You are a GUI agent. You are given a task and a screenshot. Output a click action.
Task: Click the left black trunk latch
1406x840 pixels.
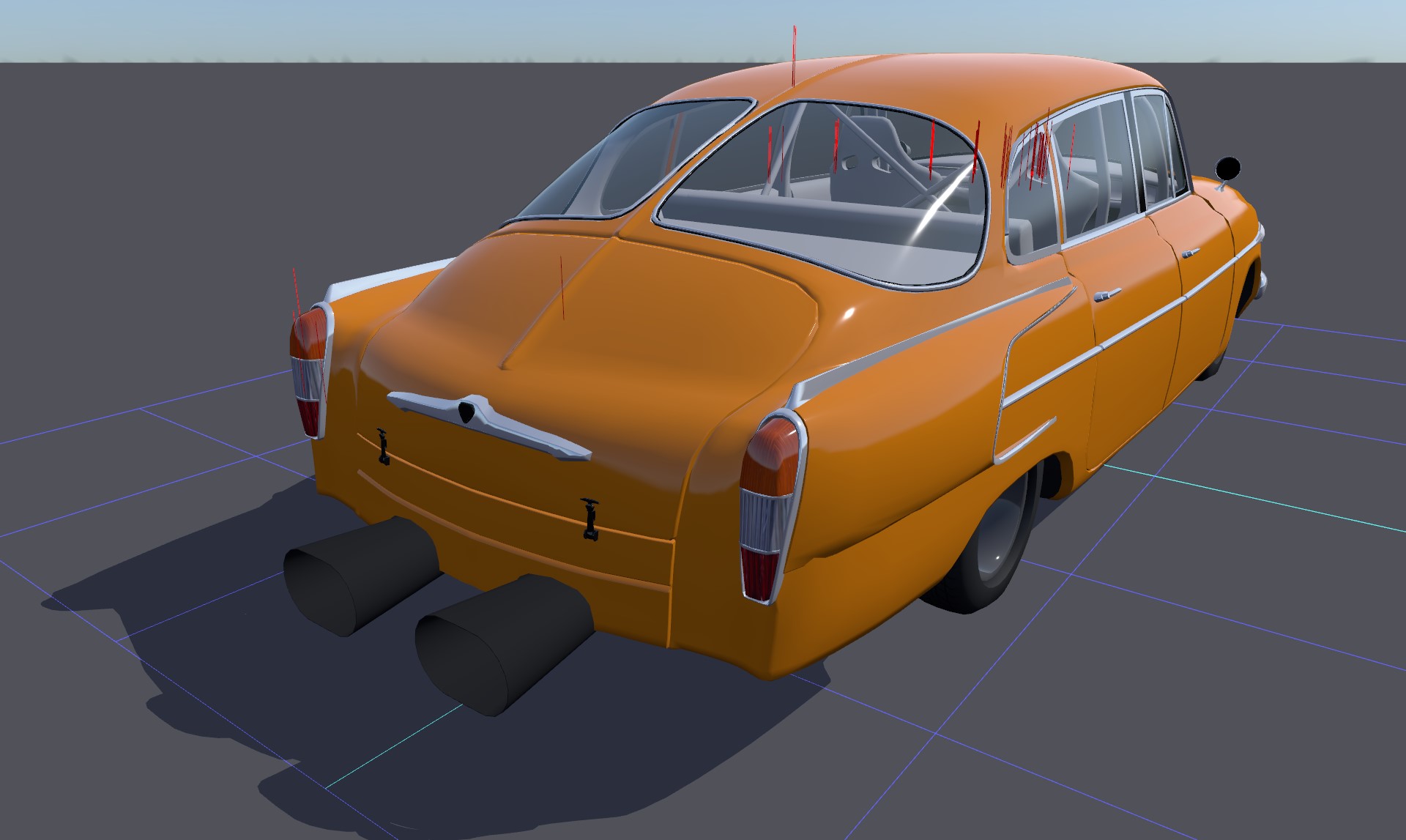[x=382, y=447]
